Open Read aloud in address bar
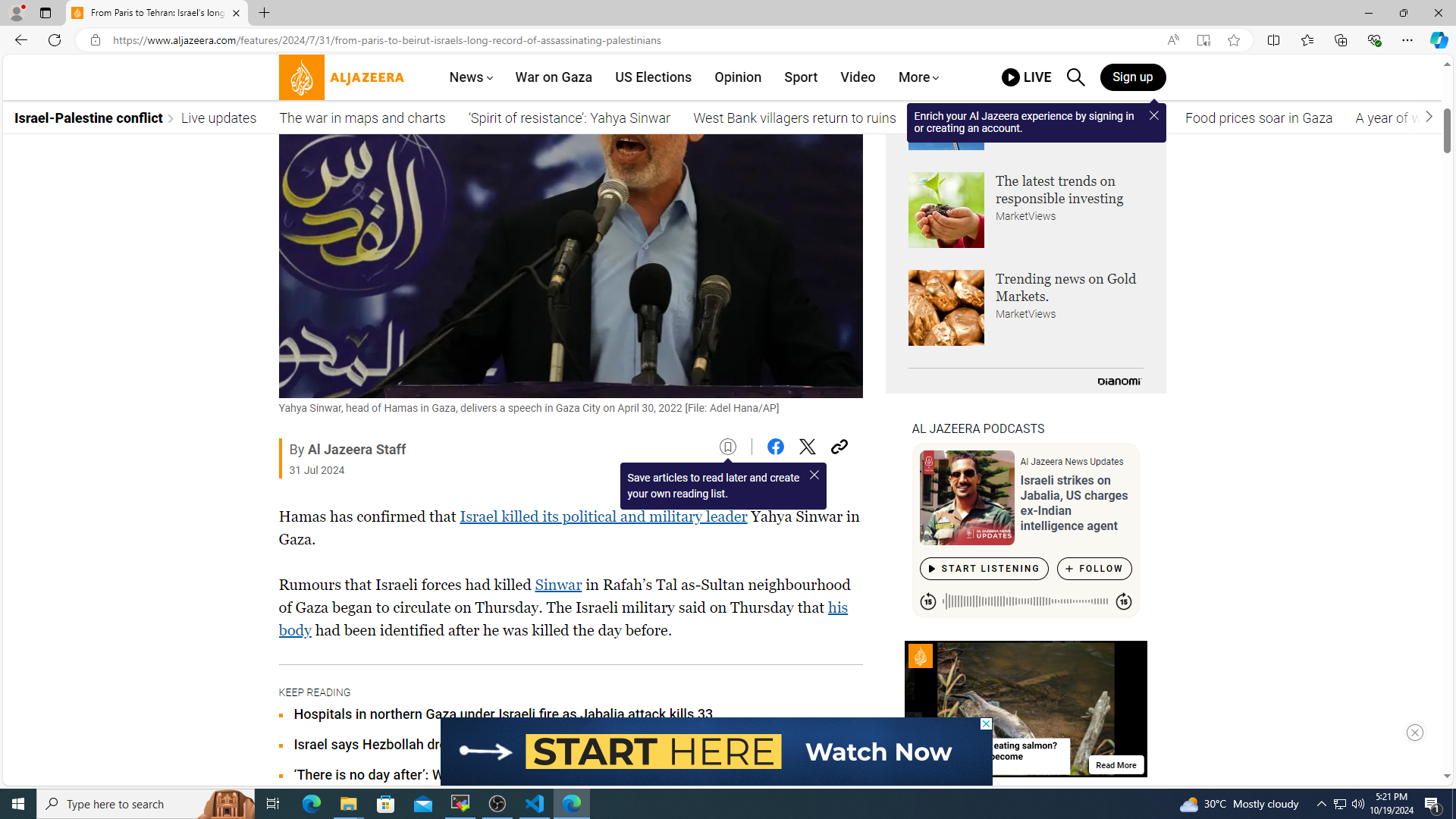1456x819 pixels. click(1172, 40)
